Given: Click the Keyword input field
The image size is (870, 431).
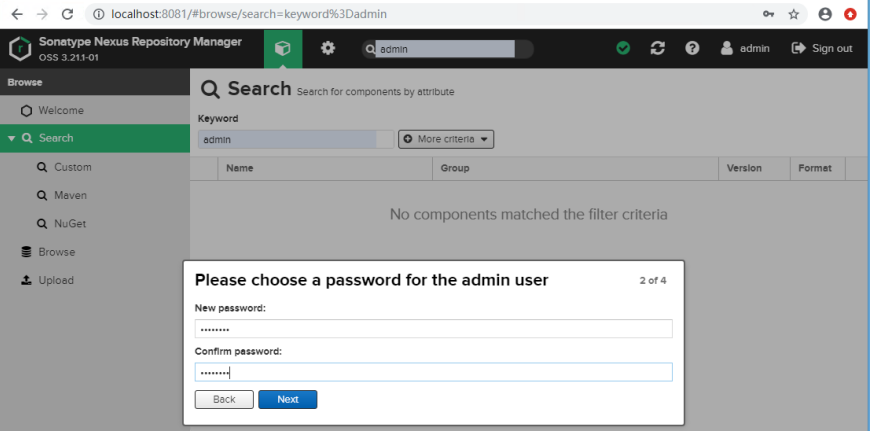Looking at the screenshot, I should (296, 140).
